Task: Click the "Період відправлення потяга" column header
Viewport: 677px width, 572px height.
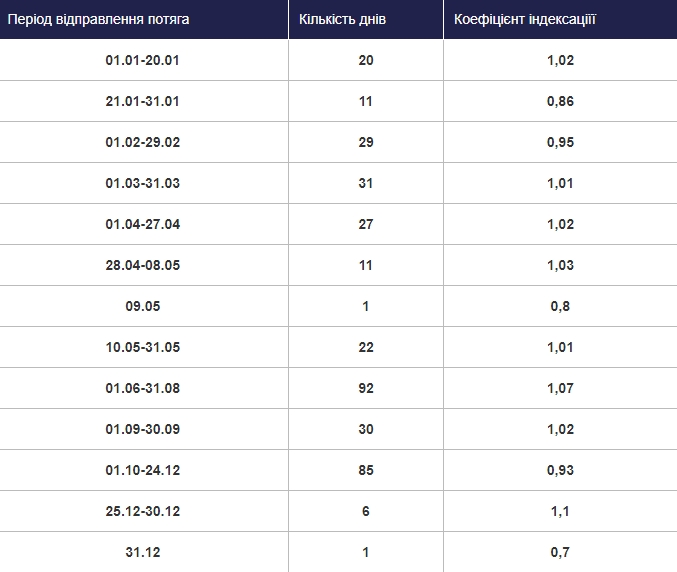Action: (x=99, y=19)
